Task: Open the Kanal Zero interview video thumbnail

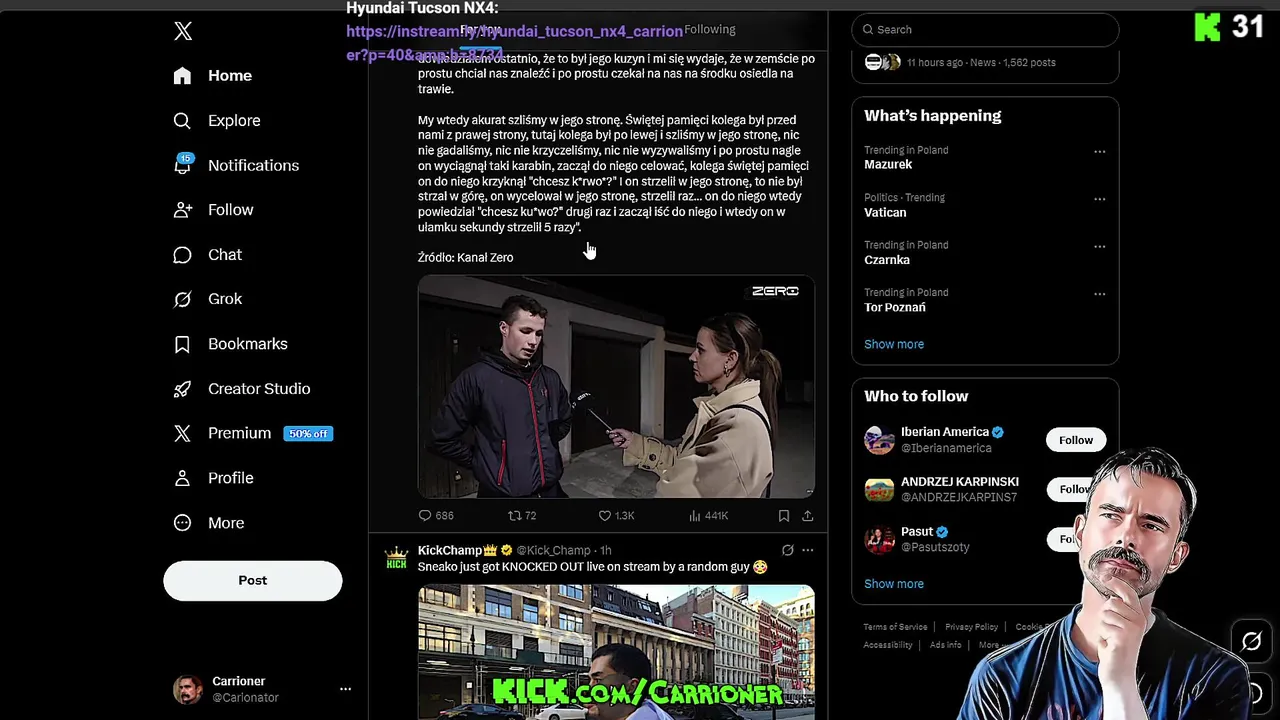Action: tap(616, 387)
